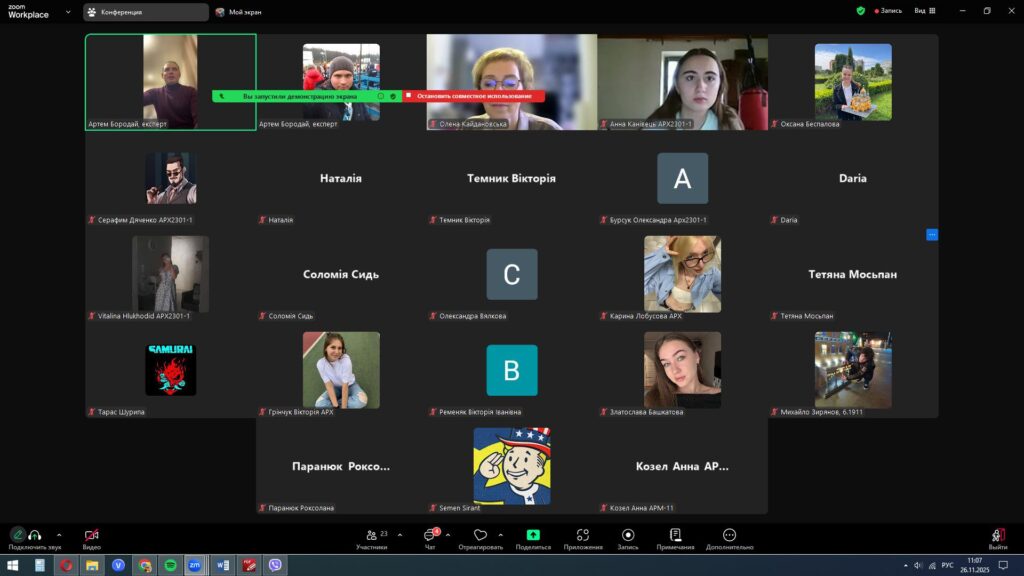Expand the audio options arrow
This screenshot has height=576, width=1024.
(59, 535)
